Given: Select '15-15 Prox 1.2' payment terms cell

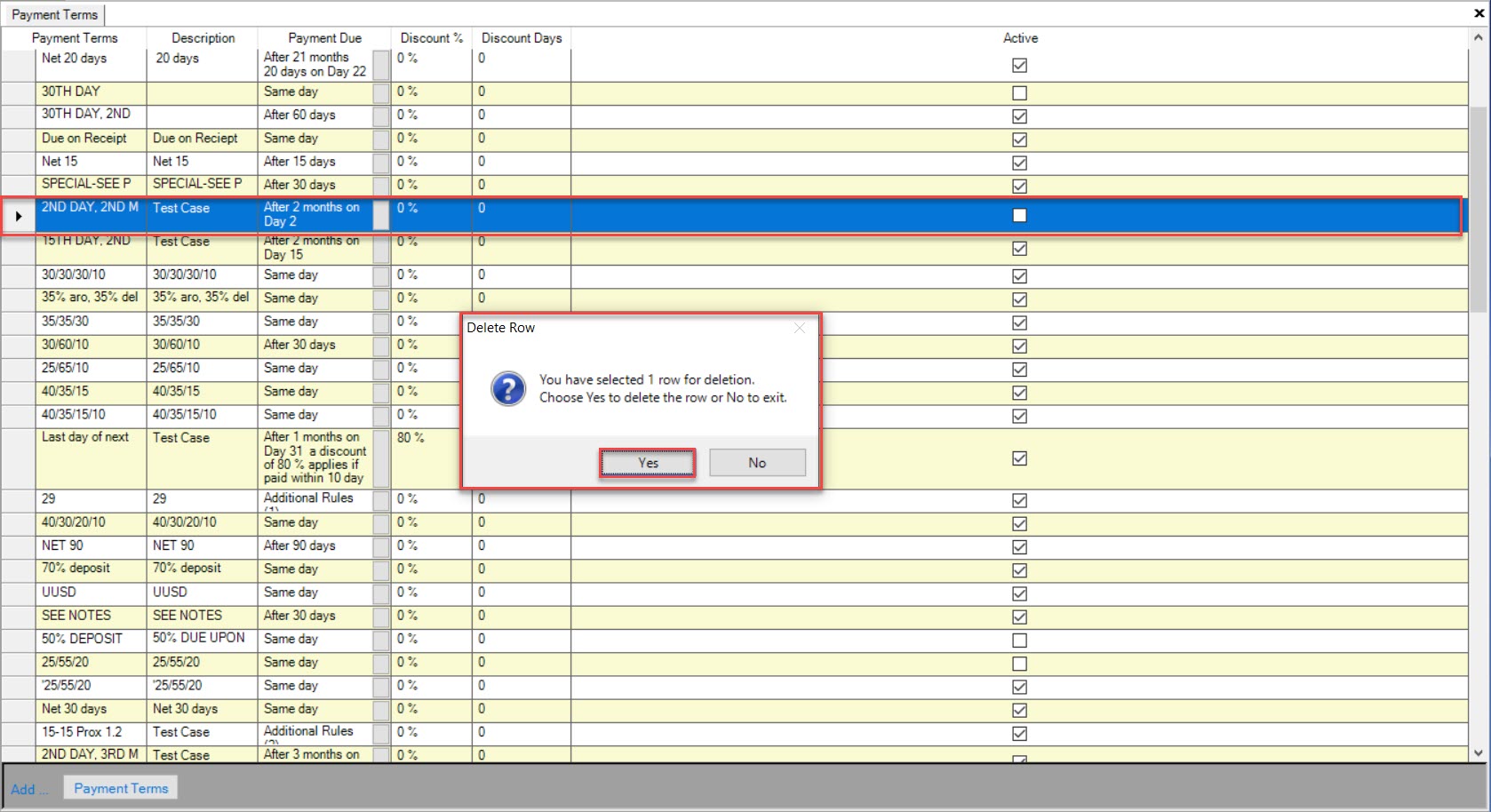Looking at the screenshot, I should (91, 732).
